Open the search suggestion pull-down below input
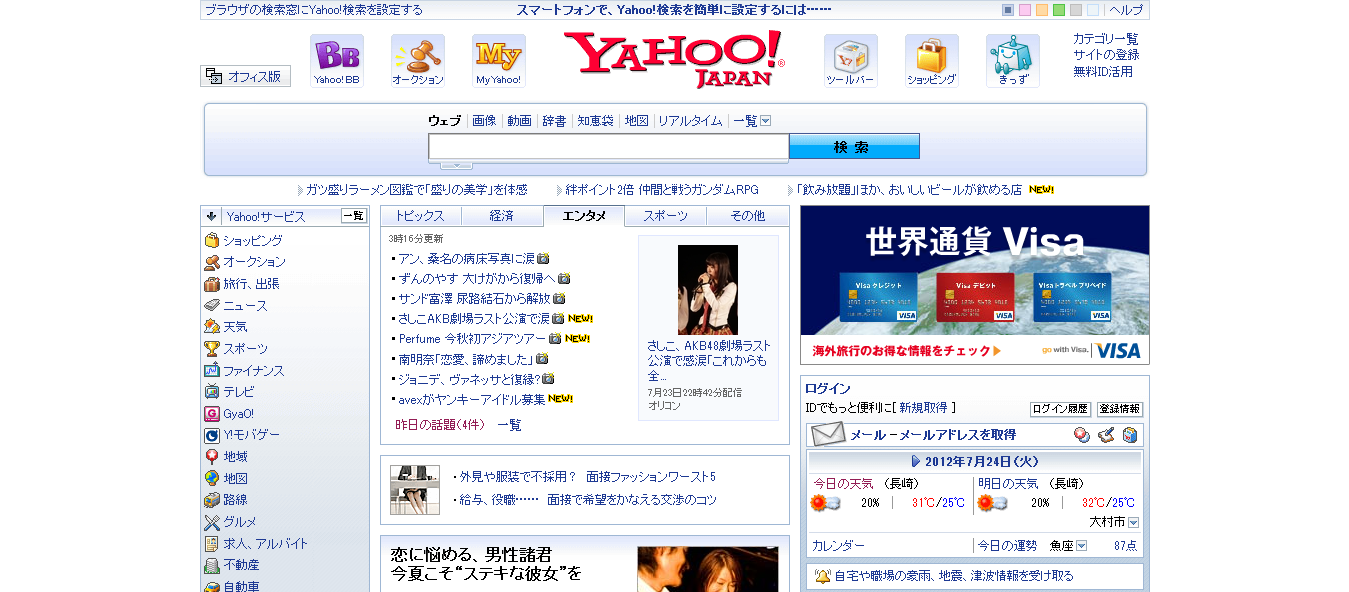 pyautogui.click(x=456, y=165)
